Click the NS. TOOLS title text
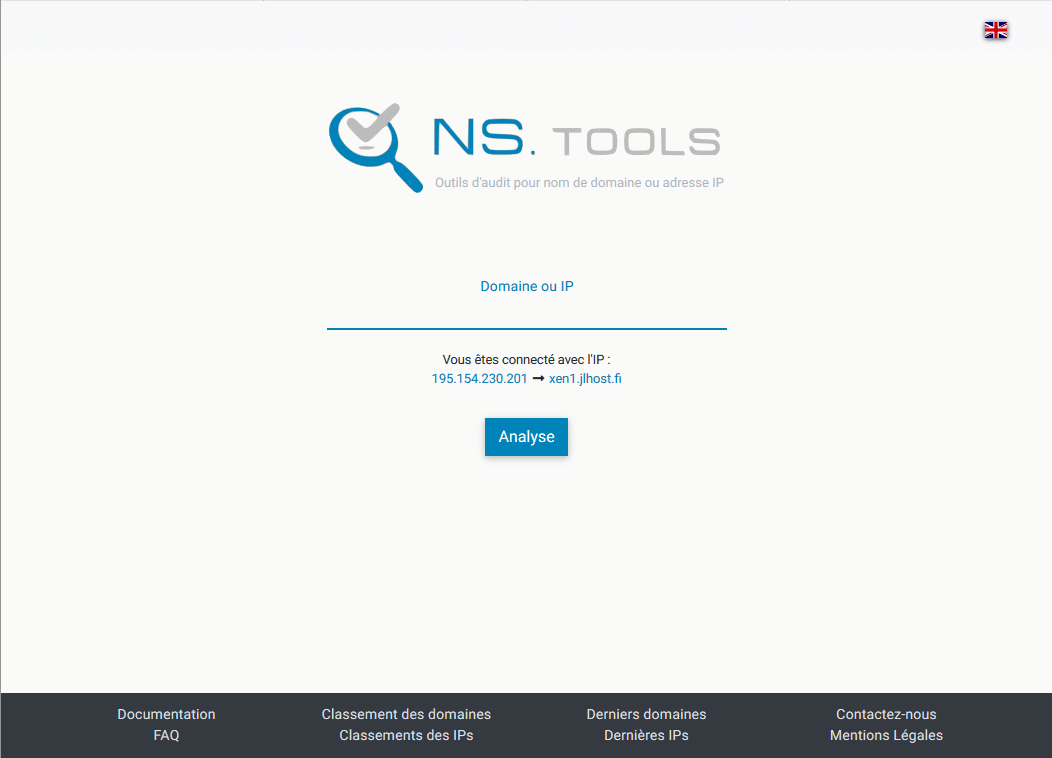 click(x=577, y=138)
